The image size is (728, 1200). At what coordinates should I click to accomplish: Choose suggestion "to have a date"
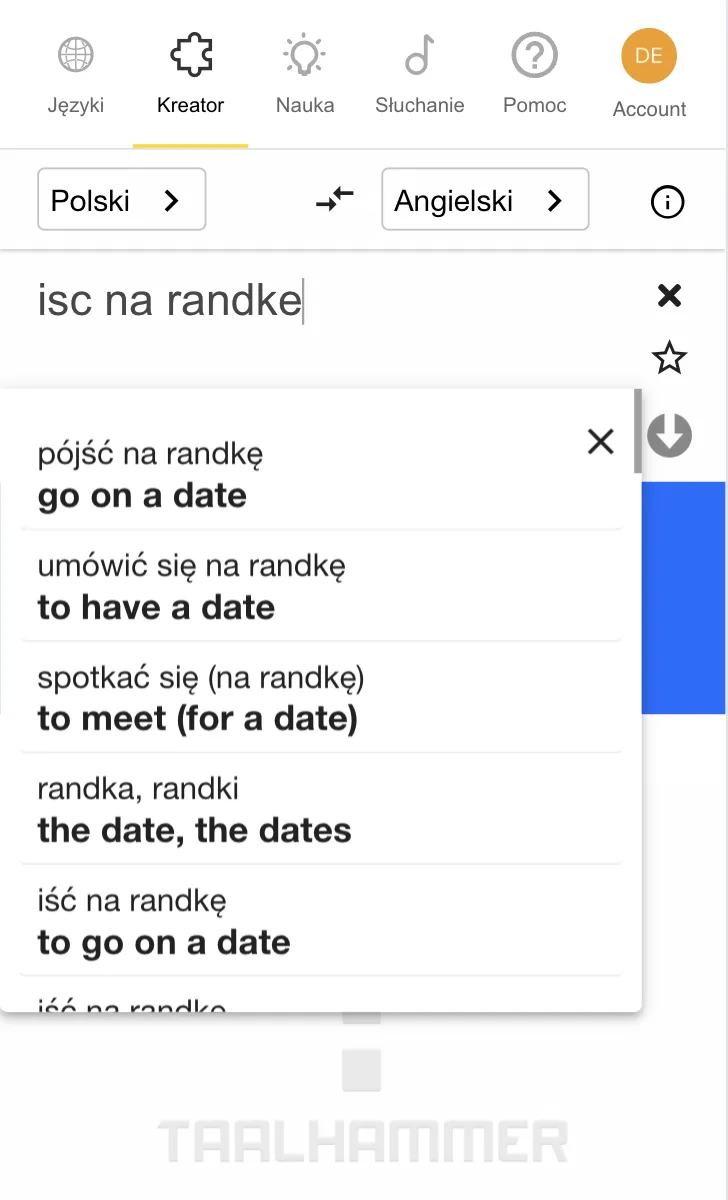[321, 586]
